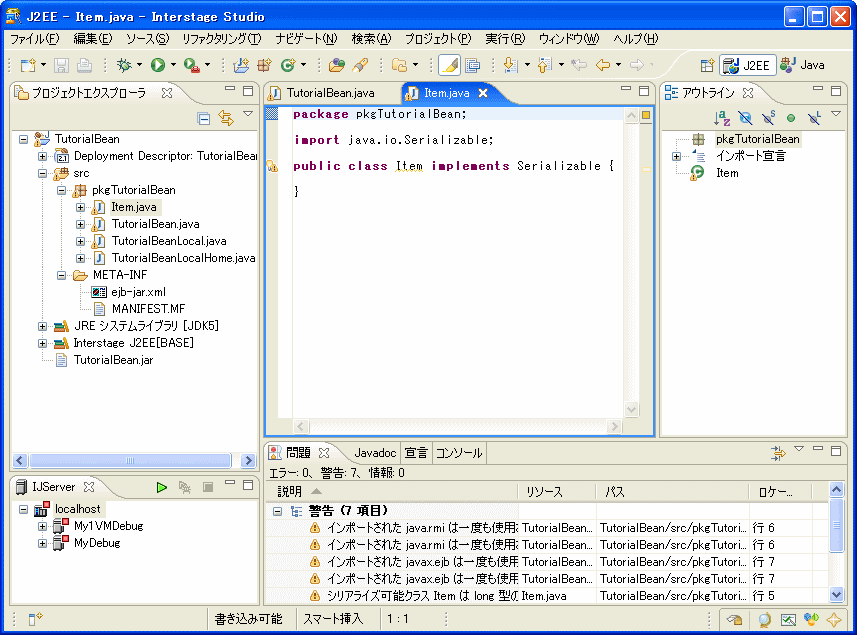Switch to the Java perspective
The height and width of the screenshot is (635, 857).
click(802, 66)
